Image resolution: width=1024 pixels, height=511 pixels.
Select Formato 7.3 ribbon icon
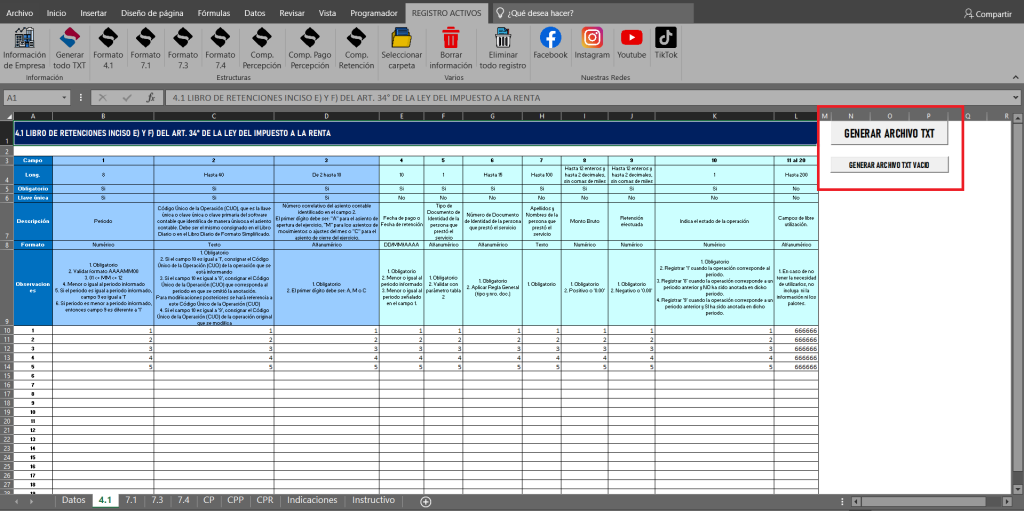(184, 48)
